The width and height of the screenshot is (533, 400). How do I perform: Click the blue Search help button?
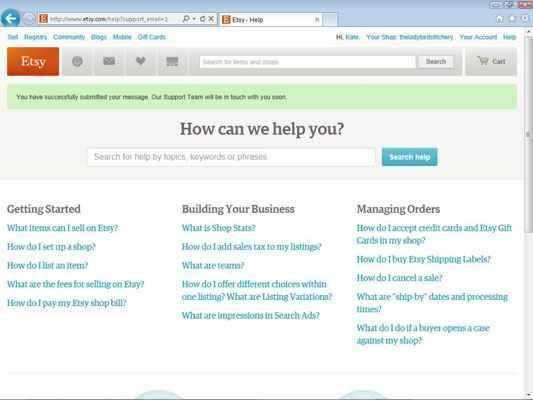[x=409, y=157]
